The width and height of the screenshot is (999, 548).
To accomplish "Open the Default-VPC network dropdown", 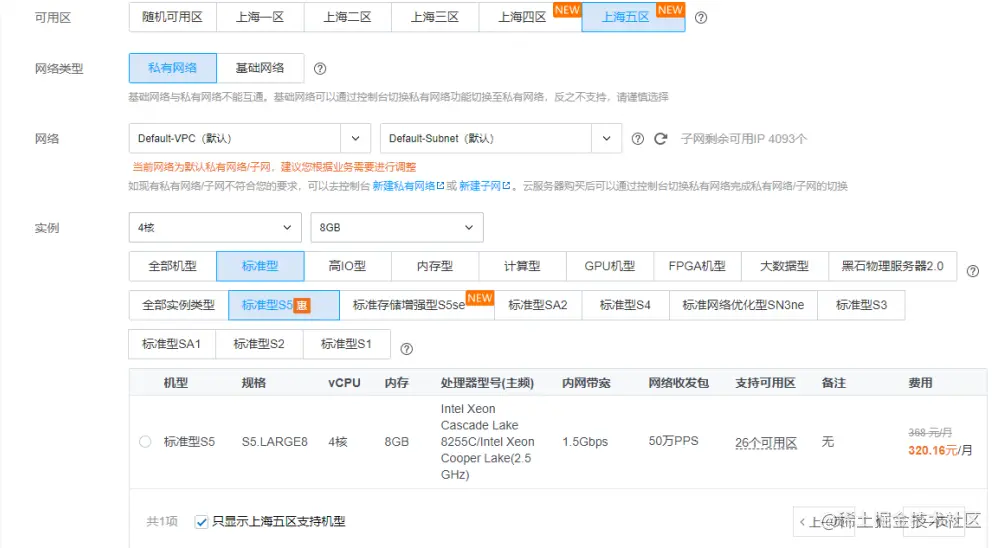I will [x=249, y=138].
